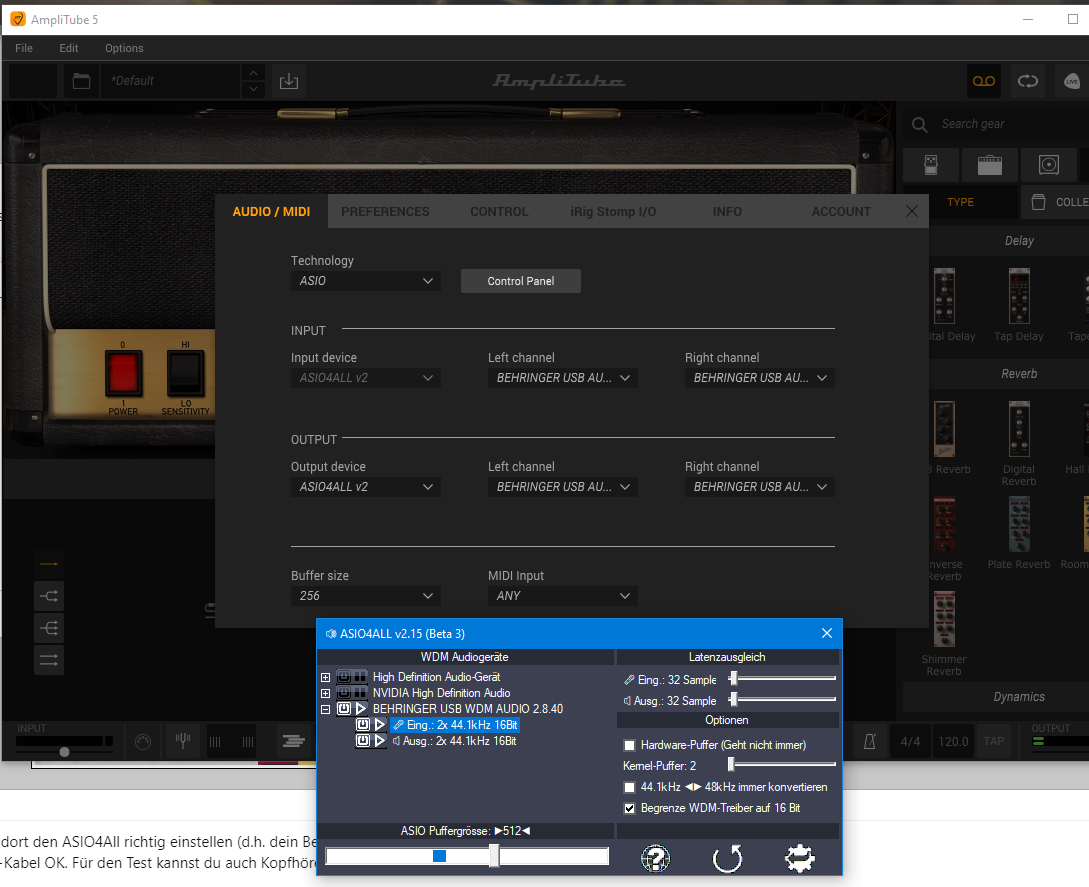Image resolution: width=1089 pixels, height=887 pixels.
Task: Select the cabinet speaker gear category icon
Action: [1049, 165]
